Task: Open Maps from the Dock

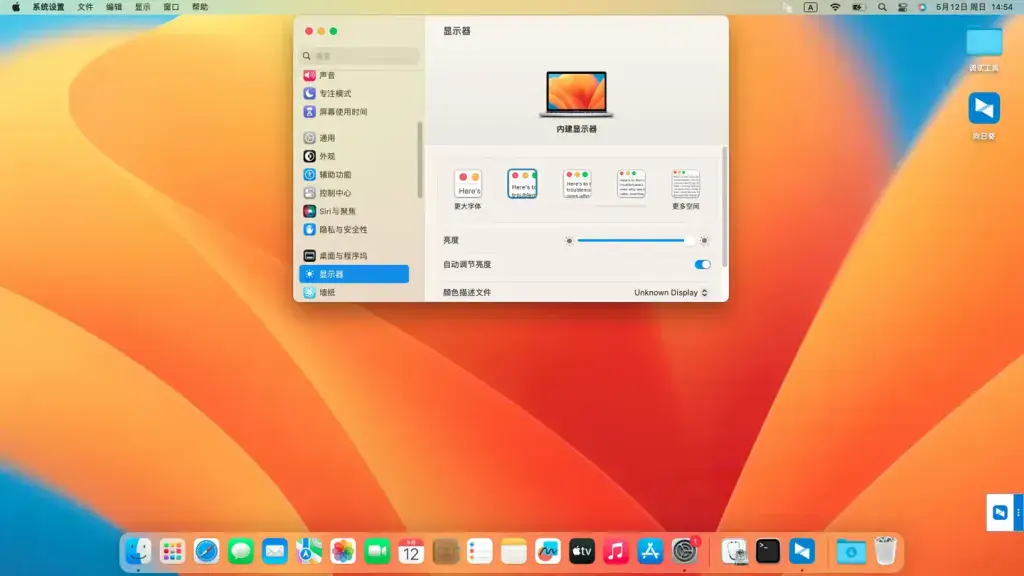Action: (x=309, y=552)
